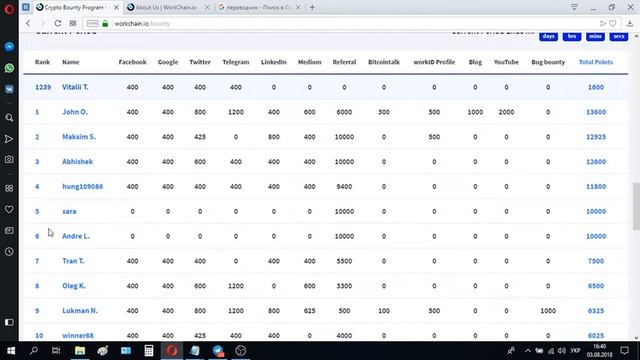The height and width of the screenshot is (360, 640).
Task: Click the days countdown badge
Action: (549, 36)
